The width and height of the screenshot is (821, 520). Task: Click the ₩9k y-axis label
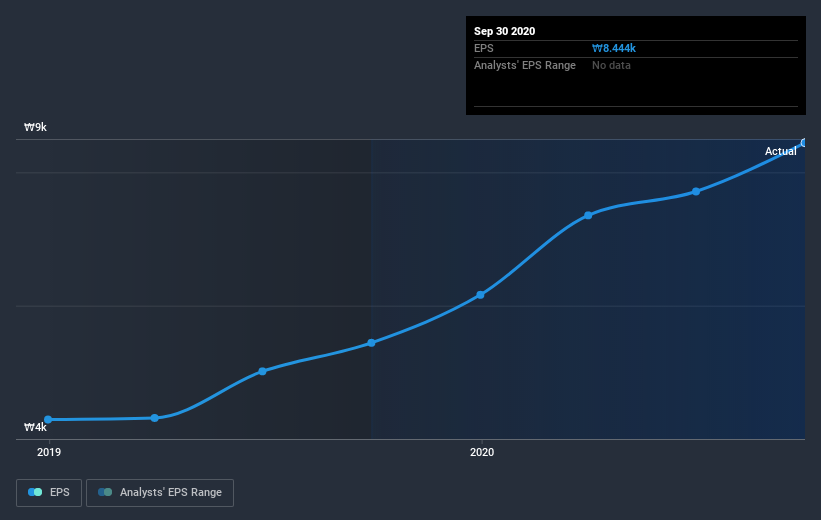coord(36,127)
